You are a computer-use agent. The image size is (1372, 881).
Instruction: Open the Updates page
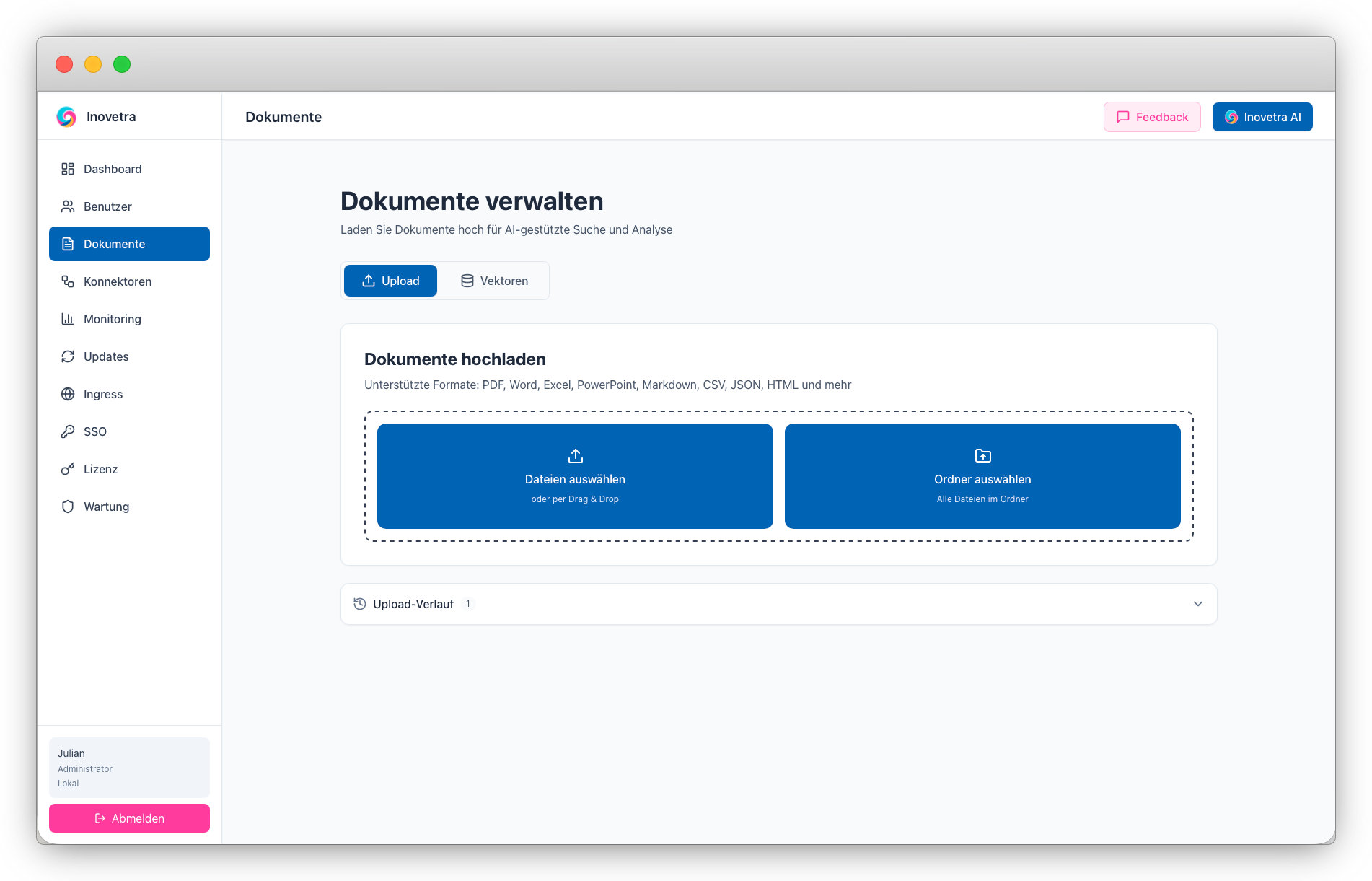pyautogui.click(x=129, y=356)
